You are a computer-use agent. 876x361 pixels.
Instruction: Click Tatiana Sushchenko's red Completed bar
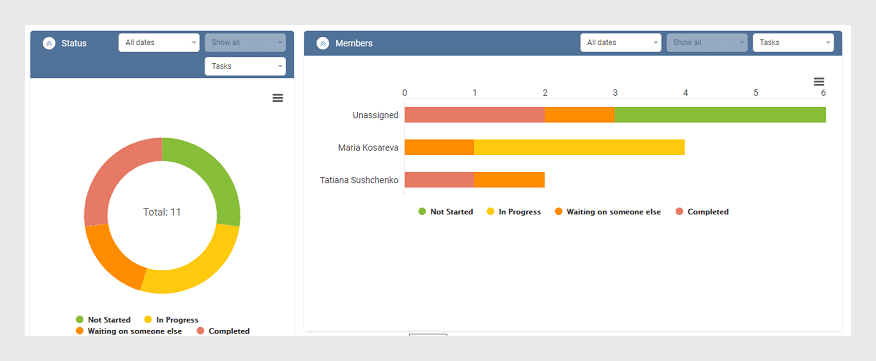tap(439, 180)
